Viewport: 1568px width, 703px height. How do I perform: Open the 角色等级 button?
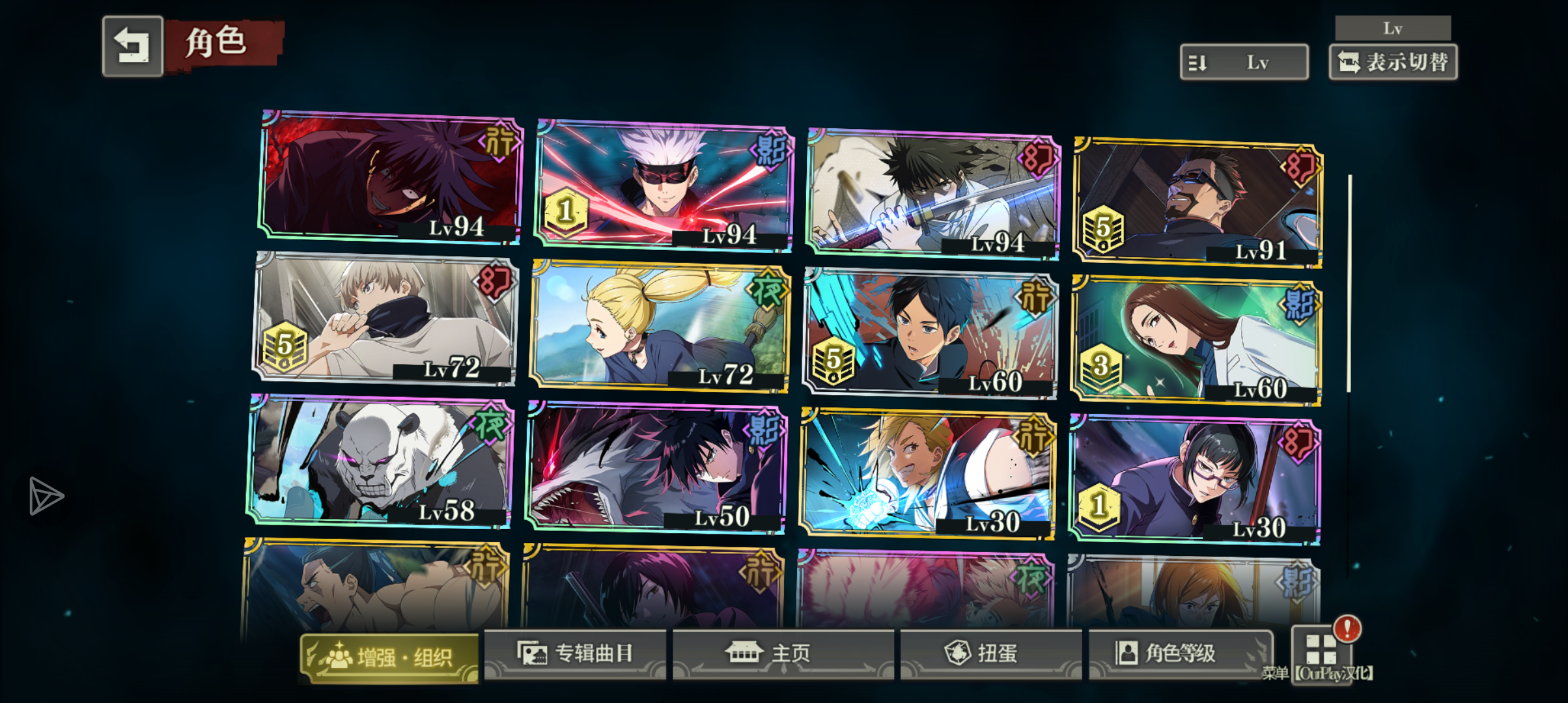tap(1180, 654)
